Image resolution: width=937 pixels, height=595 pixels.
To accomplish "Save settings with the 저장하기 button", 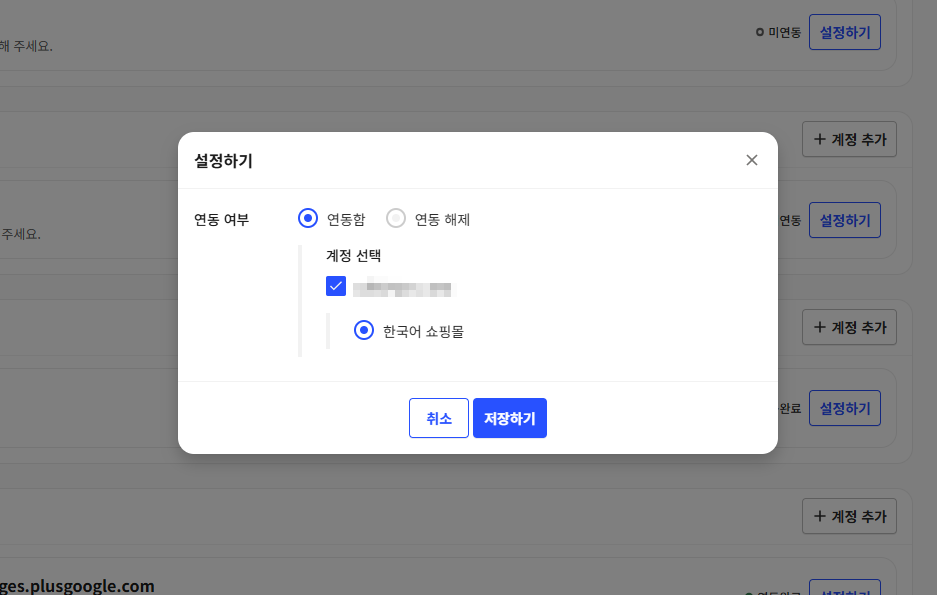I will pyautogui.click(x=510, y=418).
